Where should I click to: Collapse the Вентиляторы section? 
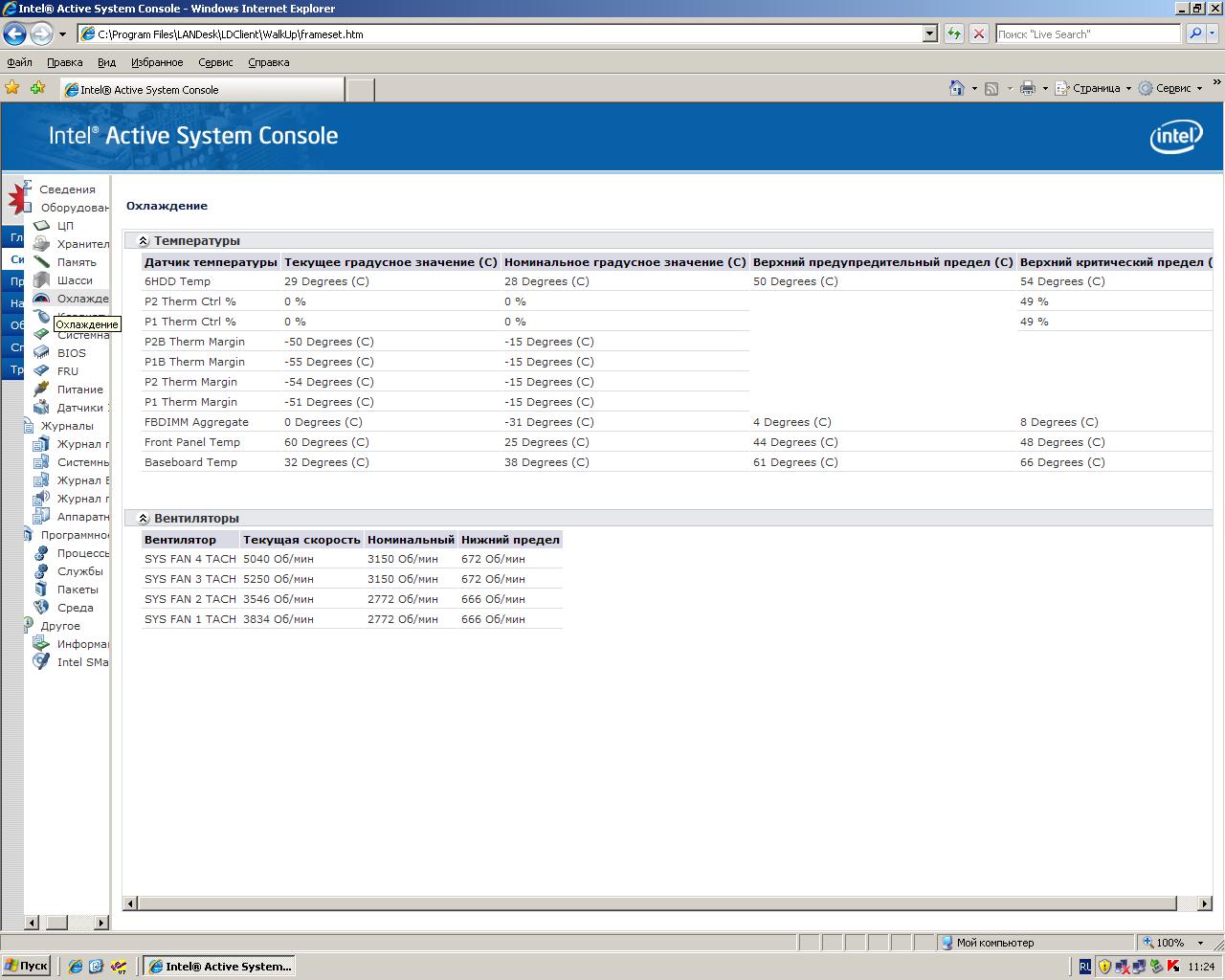click(x=144, y=519)
